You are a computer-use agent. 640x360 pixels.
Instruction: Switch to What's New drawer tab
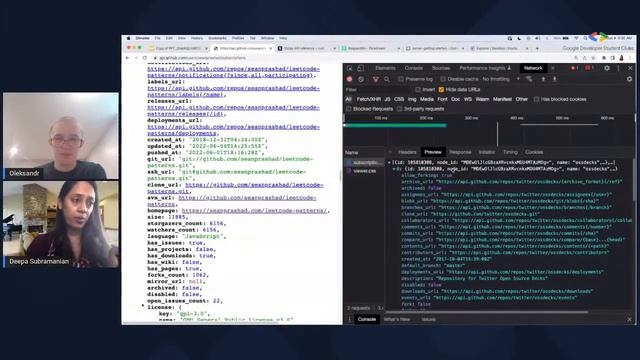click(397, 320)
